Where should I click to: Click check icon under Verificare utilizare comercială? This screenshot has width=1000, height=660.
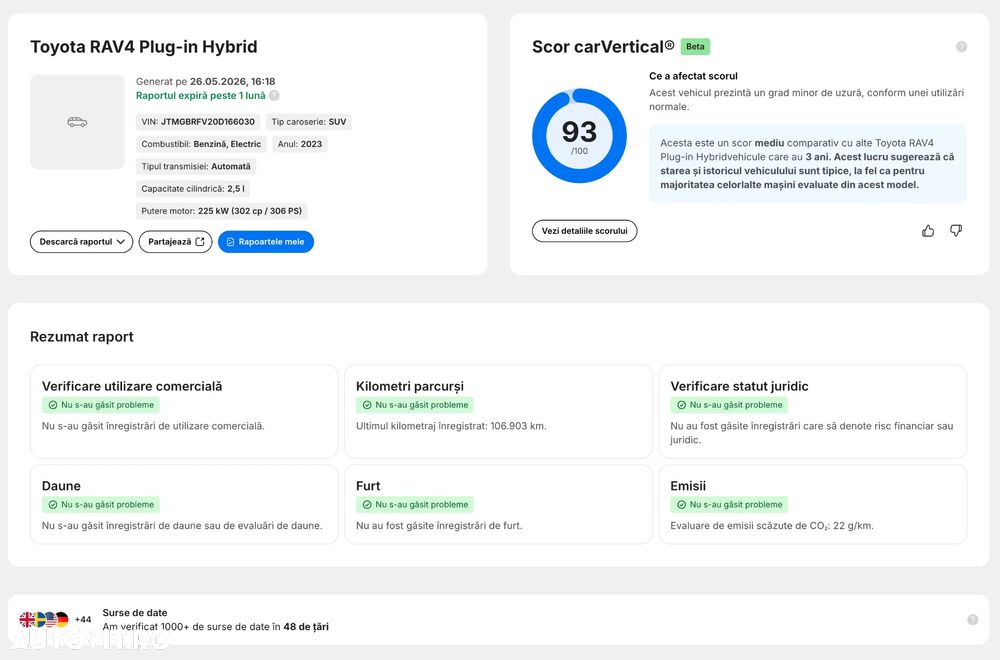53,405
